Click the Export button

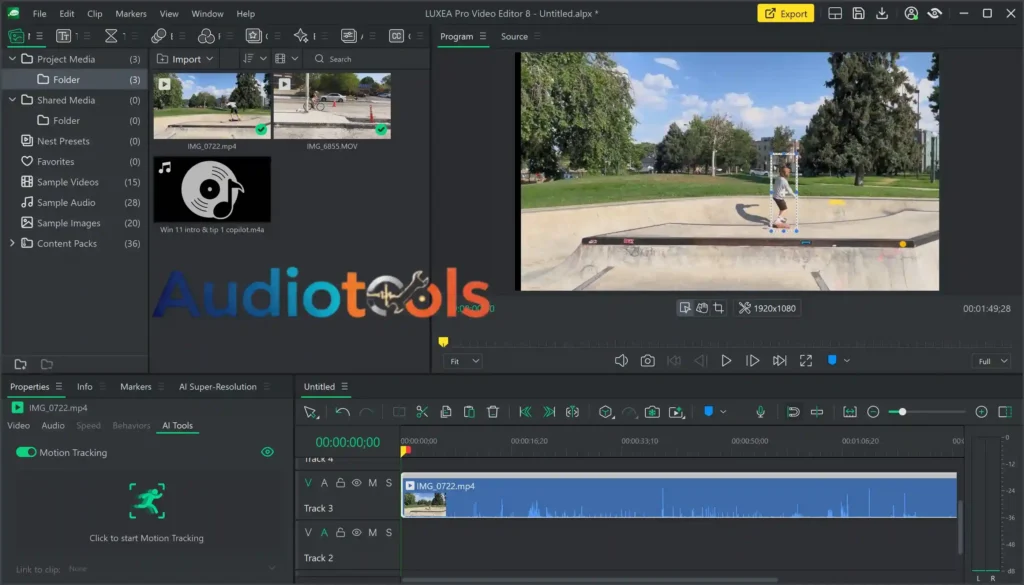tap(786, 13)
